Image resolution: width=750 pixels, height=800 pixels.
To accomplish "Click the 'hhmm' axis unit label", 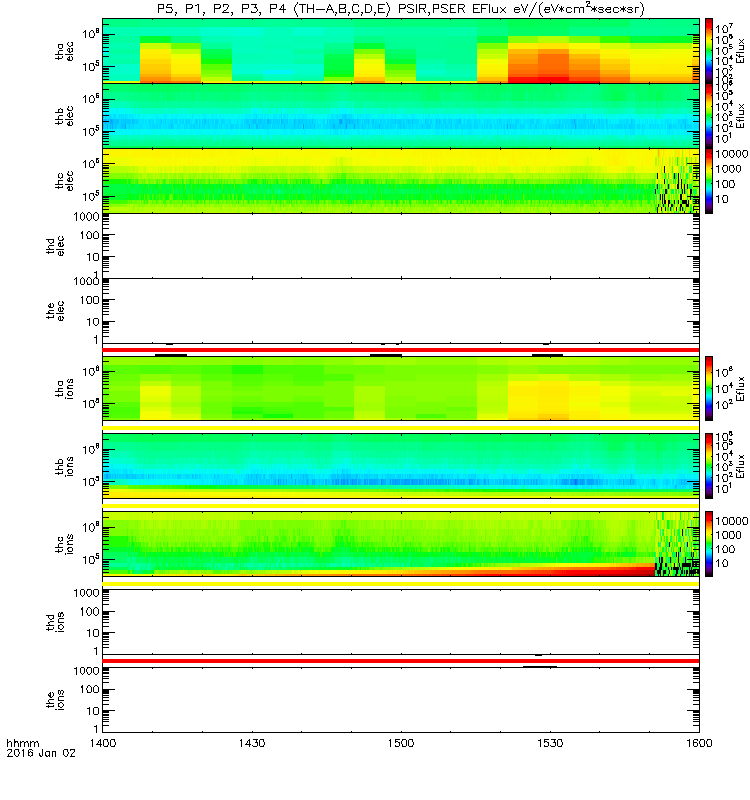I will 22,743.
